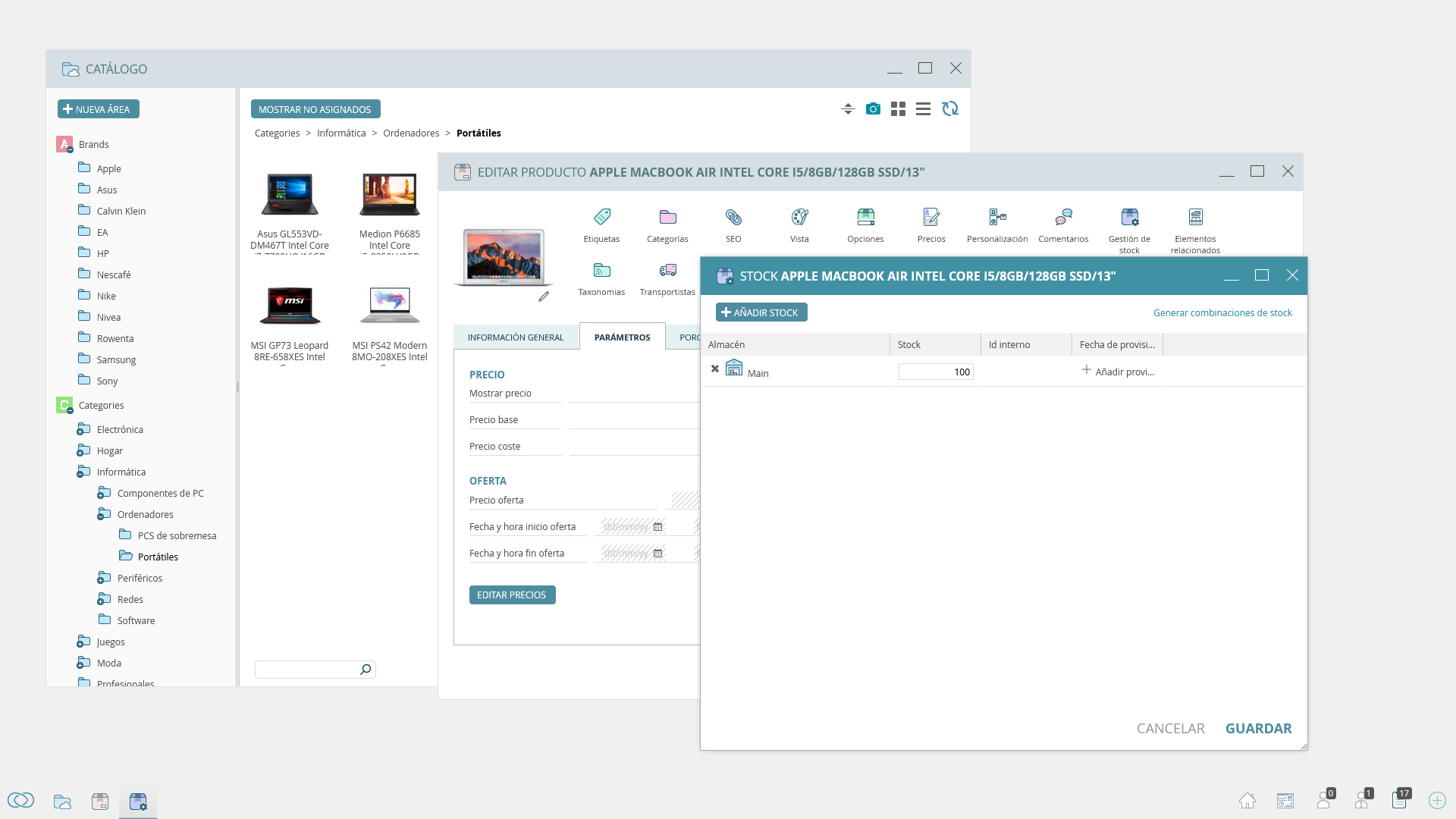Open the Precios icon
Screen dimensions: 1456x819
coord(931,217)
